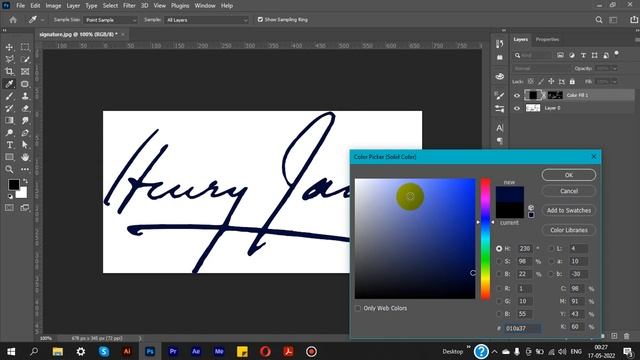Screen dimensions: 640x360
Task: Open the blend mode Normal dropdown
Action: pos(541,69)
